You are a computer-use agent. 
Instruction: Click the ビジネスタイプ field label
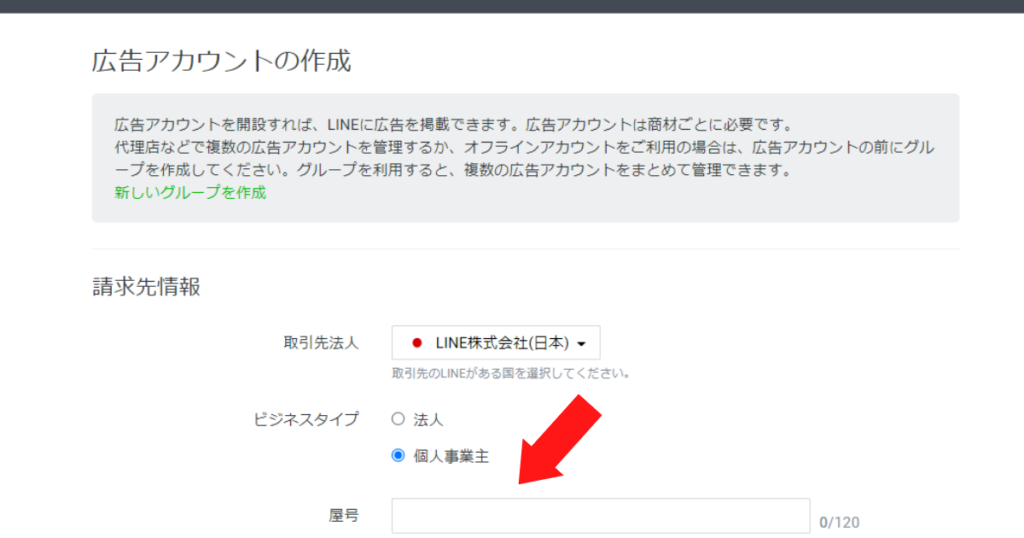coord(306,419)
